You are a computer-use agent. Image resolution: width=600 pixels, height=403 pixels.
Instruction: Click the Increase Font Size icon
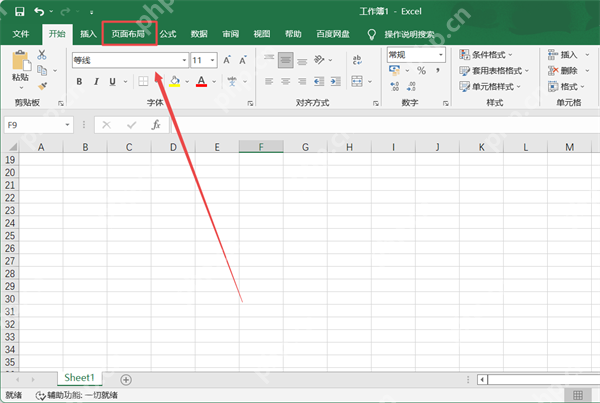click(227, 60)
